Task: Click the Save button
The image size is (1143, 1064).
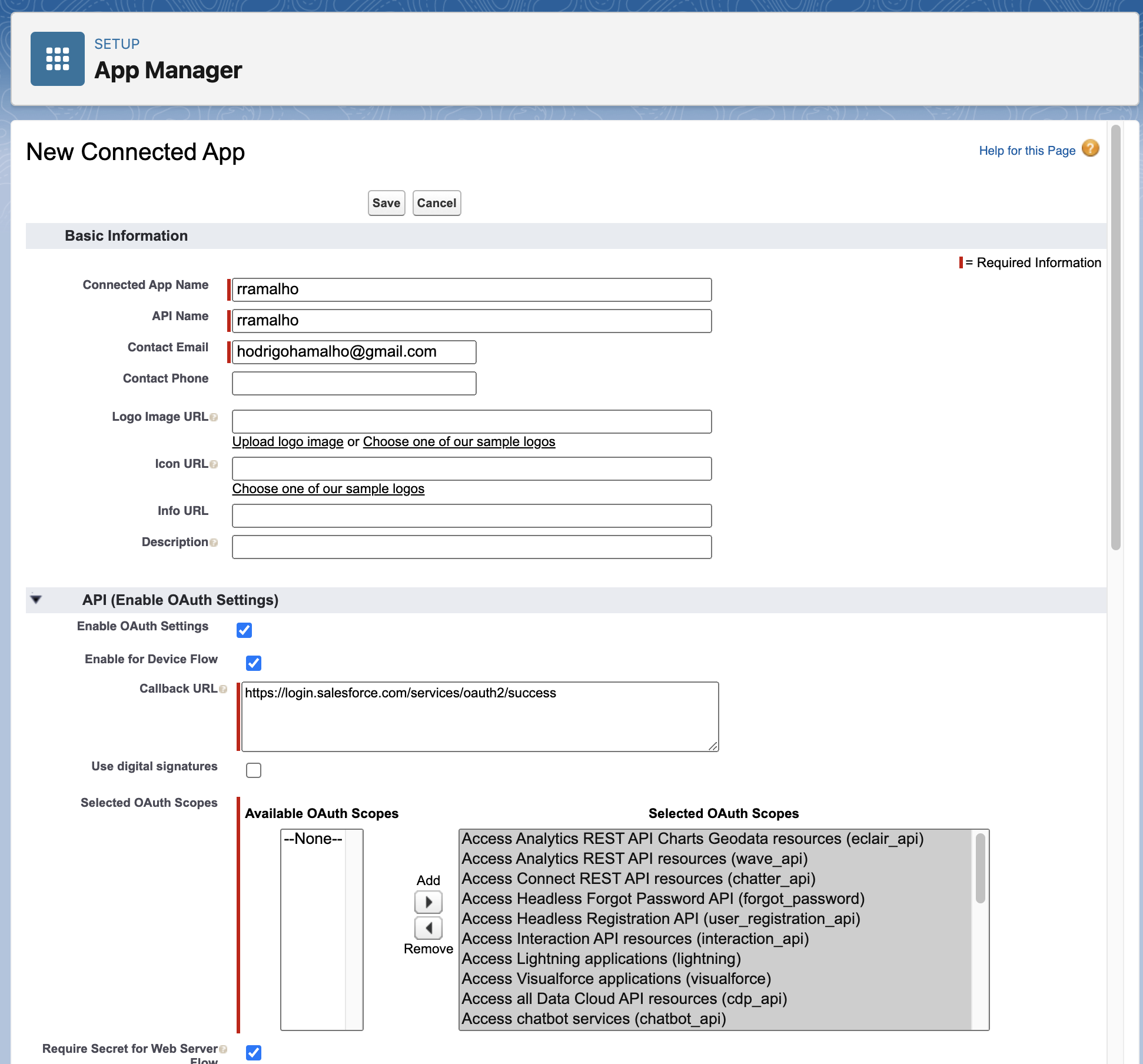Action: 386,203
